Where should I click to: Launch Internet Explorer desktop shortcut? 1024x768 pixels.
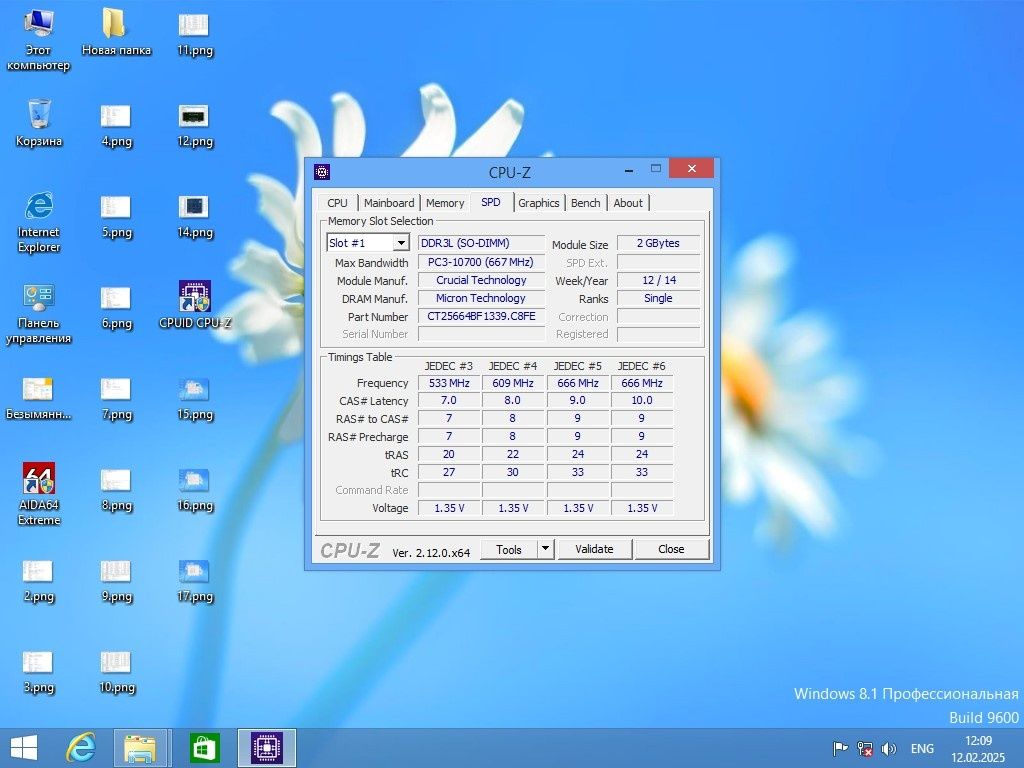[39, 222]
